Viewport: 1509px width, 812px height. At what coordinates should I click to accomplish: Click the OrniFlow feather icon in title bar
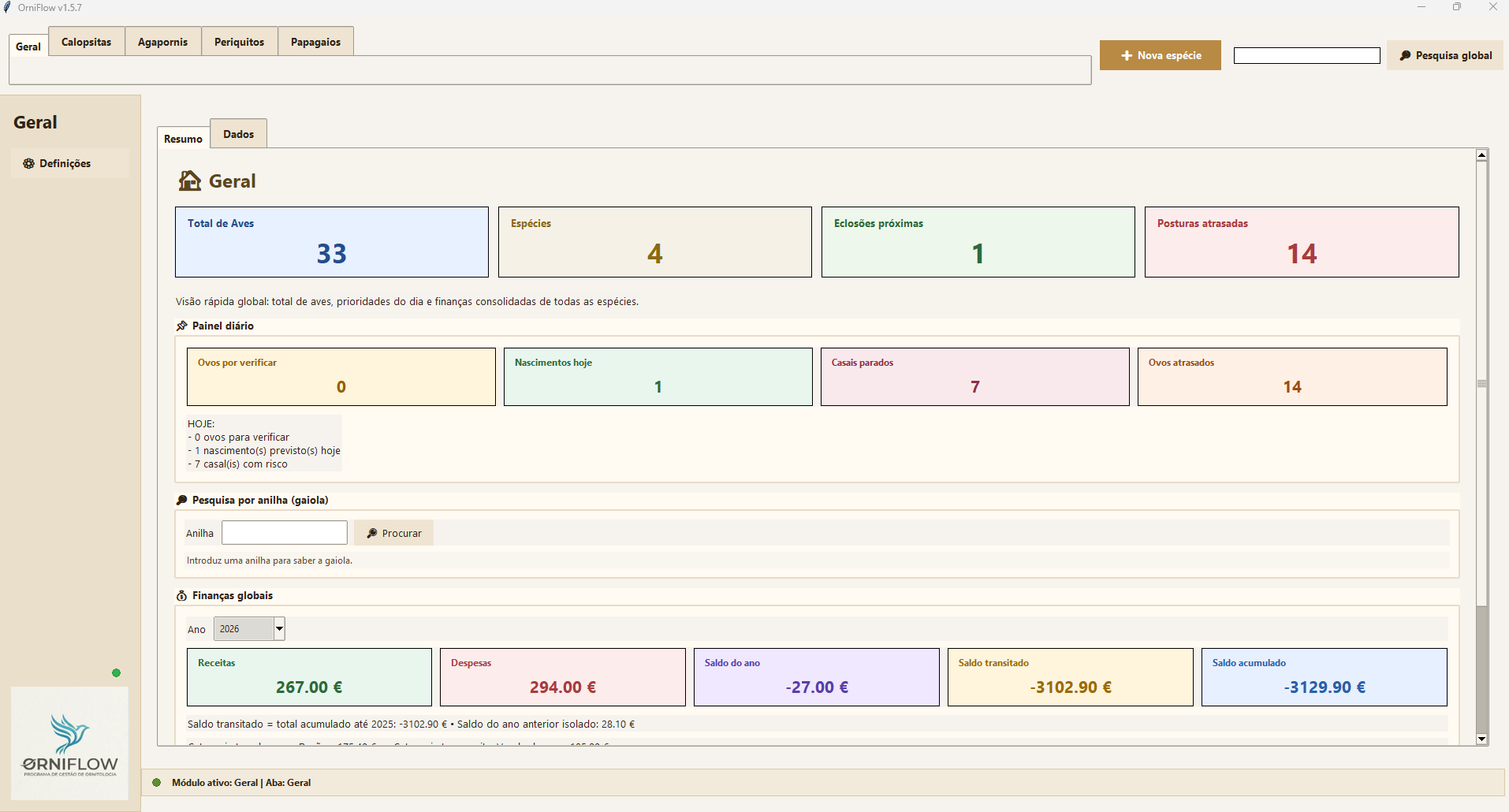8,7
